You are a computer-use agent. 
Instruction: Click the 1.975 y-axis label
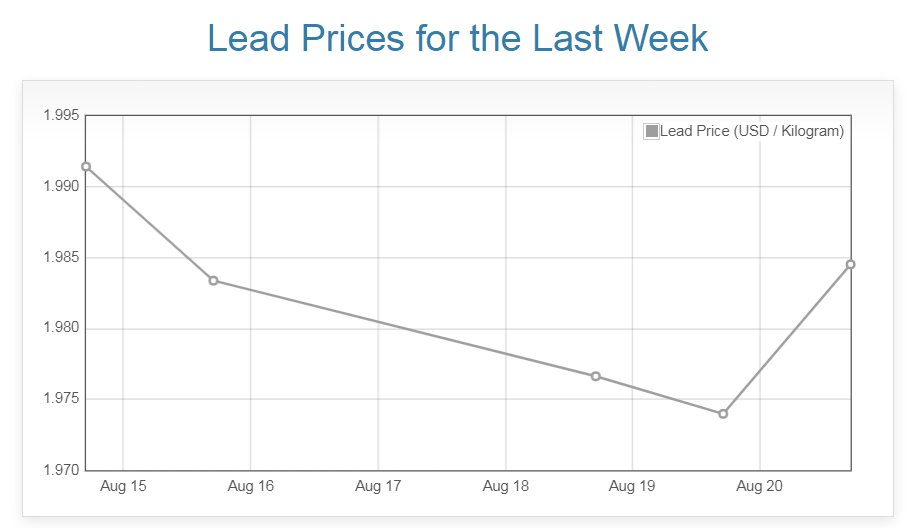tap(60, 399)
